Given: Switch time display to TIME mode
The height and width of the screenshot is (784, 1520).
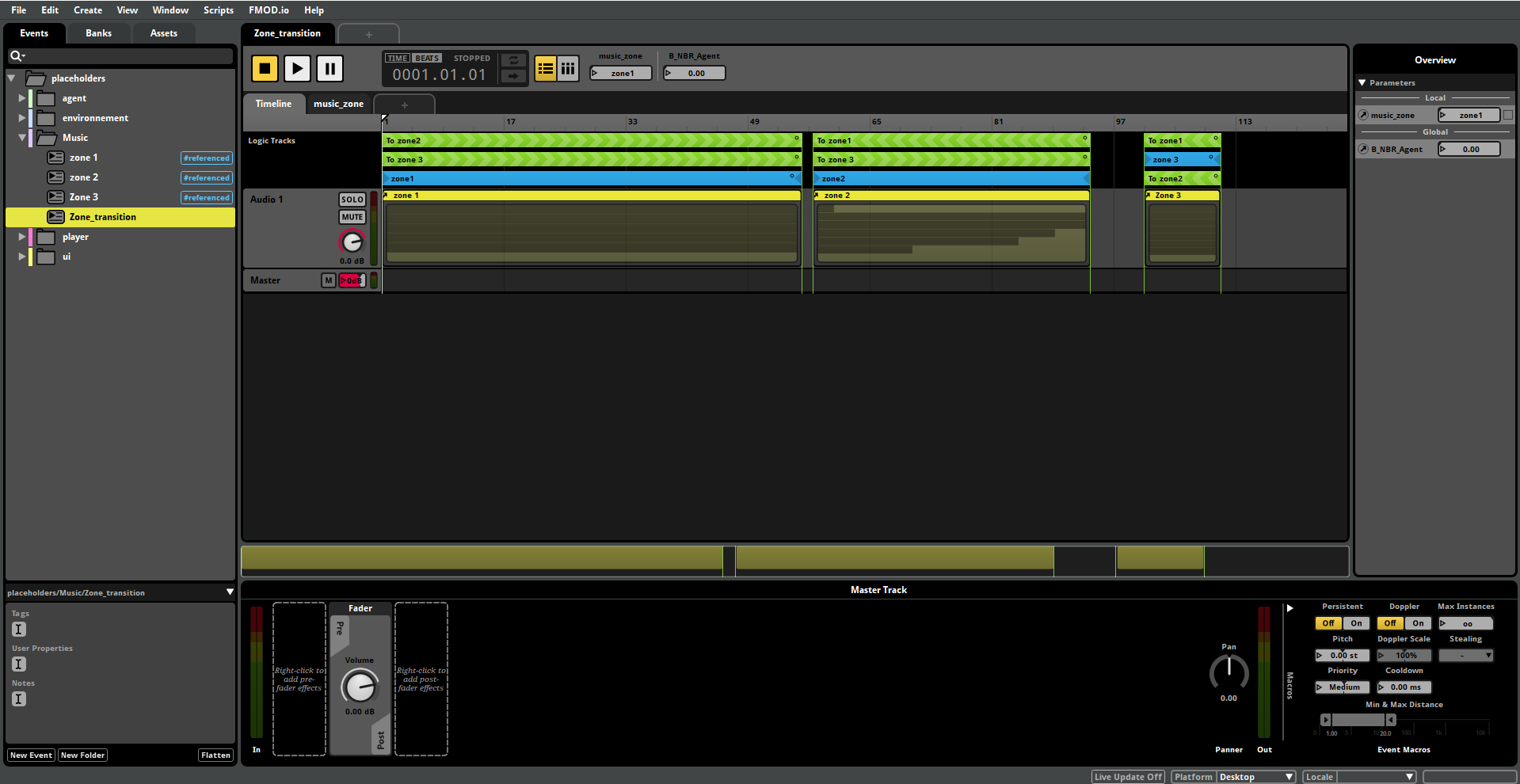Looking at the screenshot, I should coord(398,58).
